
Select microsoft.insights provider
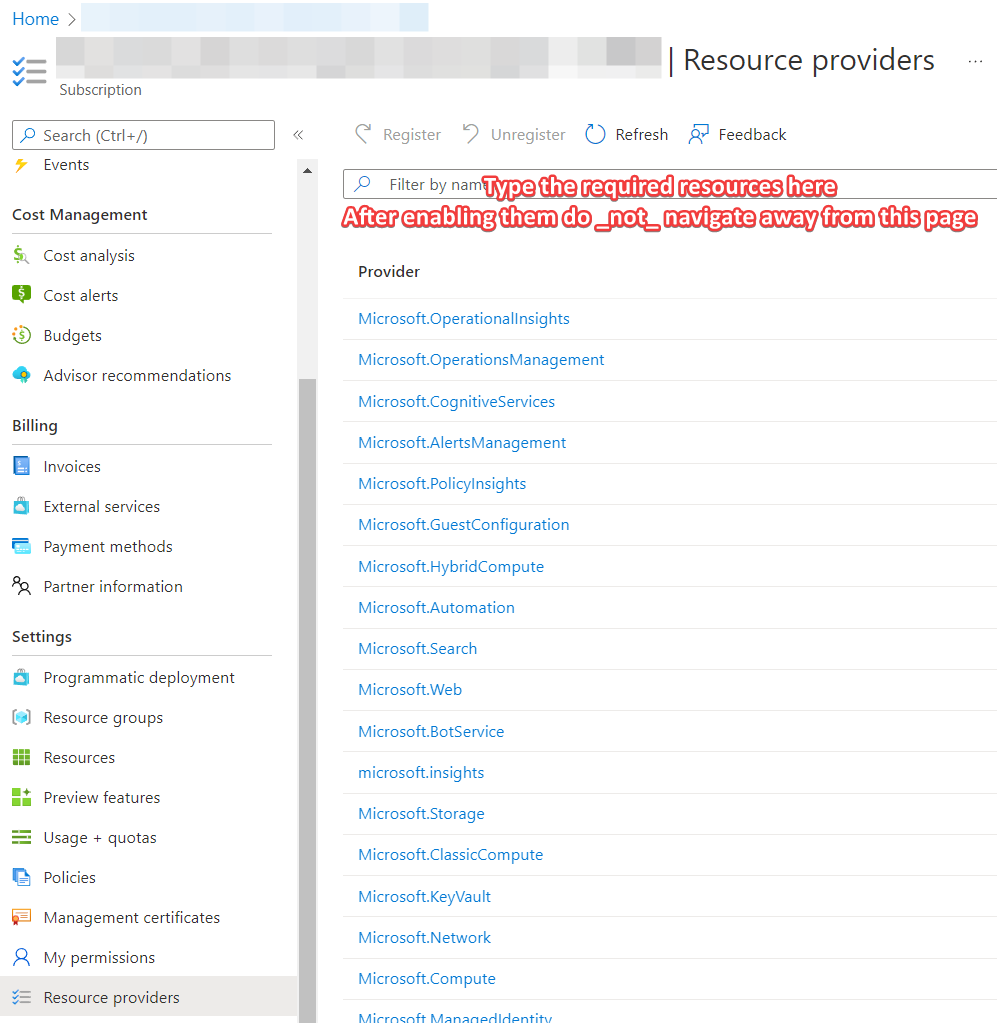point(421,772)
